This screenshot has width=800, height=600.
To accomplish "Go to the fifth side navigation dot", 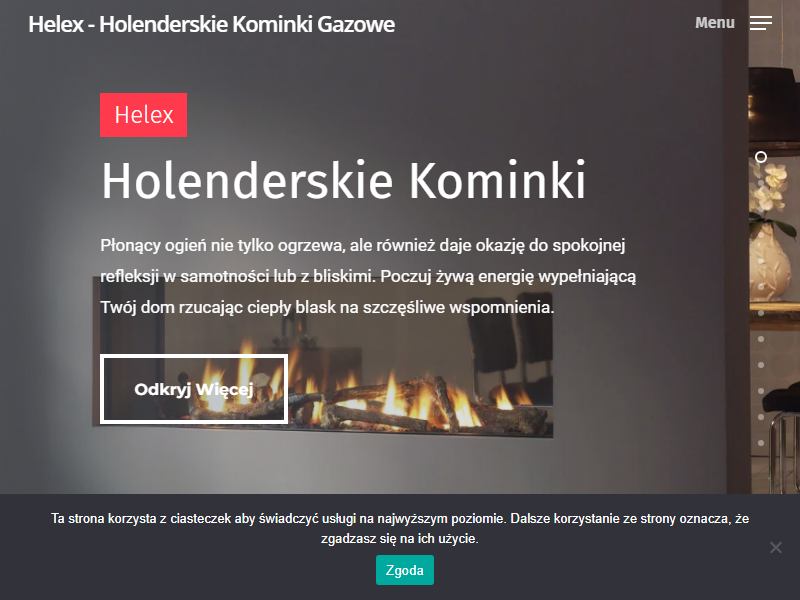I will pyautogui.click(x=761, y=261).
